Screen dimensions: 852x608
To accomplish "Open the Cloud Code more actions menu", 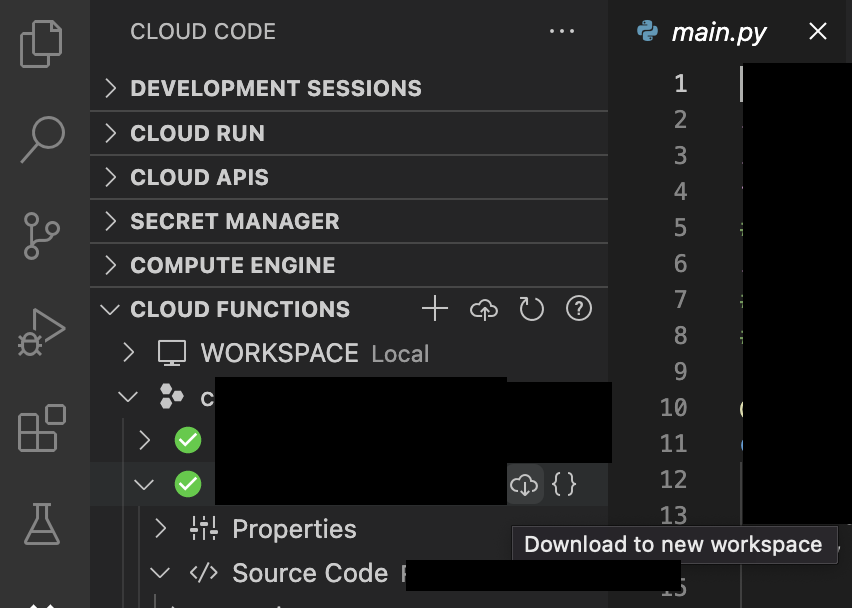I will tap(562, 31).
